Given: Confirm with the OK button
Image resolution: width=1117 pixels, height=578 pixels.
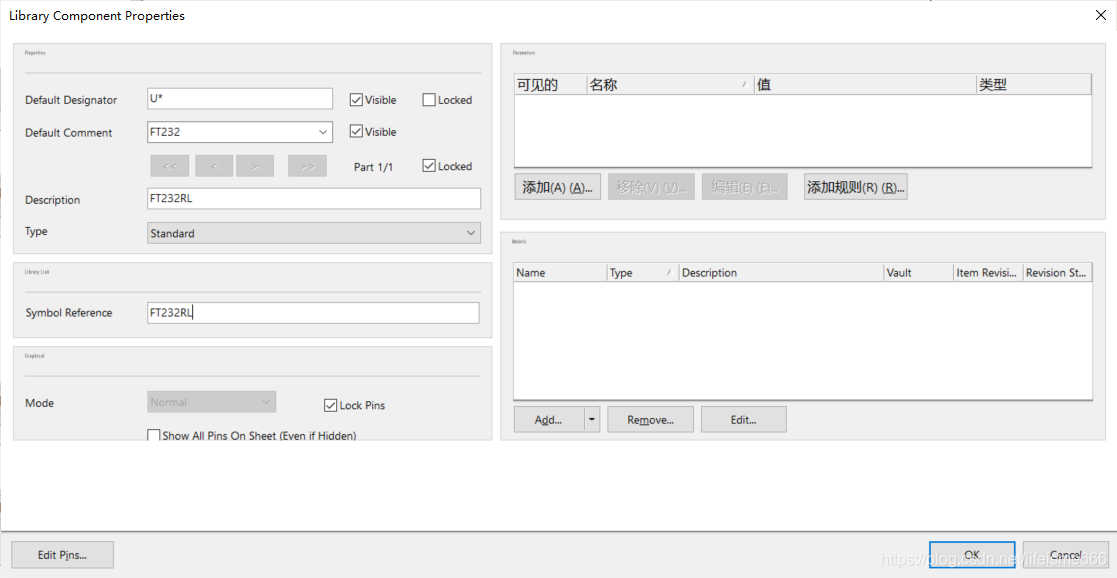Looking at the screenshot, I should [x=972, y=554].
